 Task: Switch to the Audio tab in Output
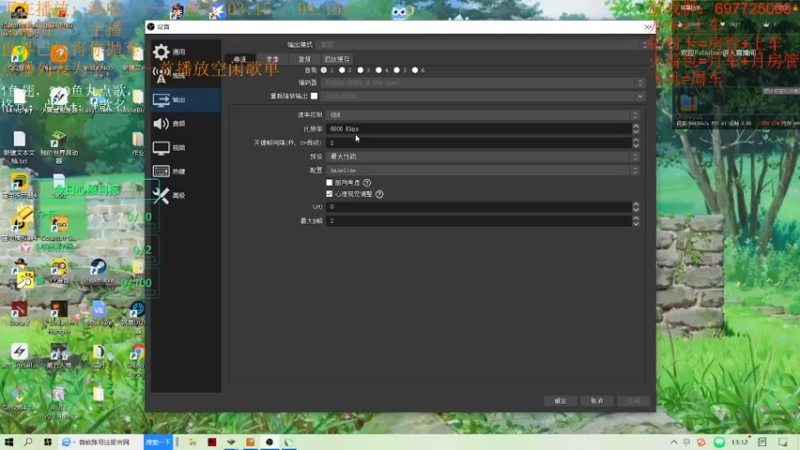tap(305, 59)
